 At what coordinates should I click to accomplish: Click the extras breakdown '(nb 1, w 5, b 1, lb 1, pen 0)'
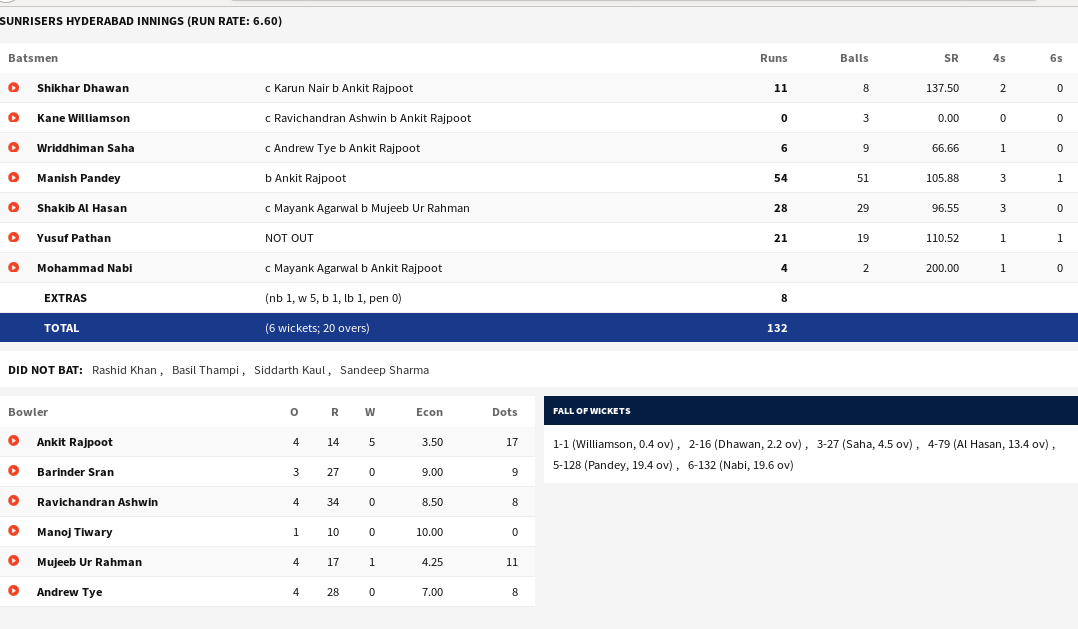(333, 298)
